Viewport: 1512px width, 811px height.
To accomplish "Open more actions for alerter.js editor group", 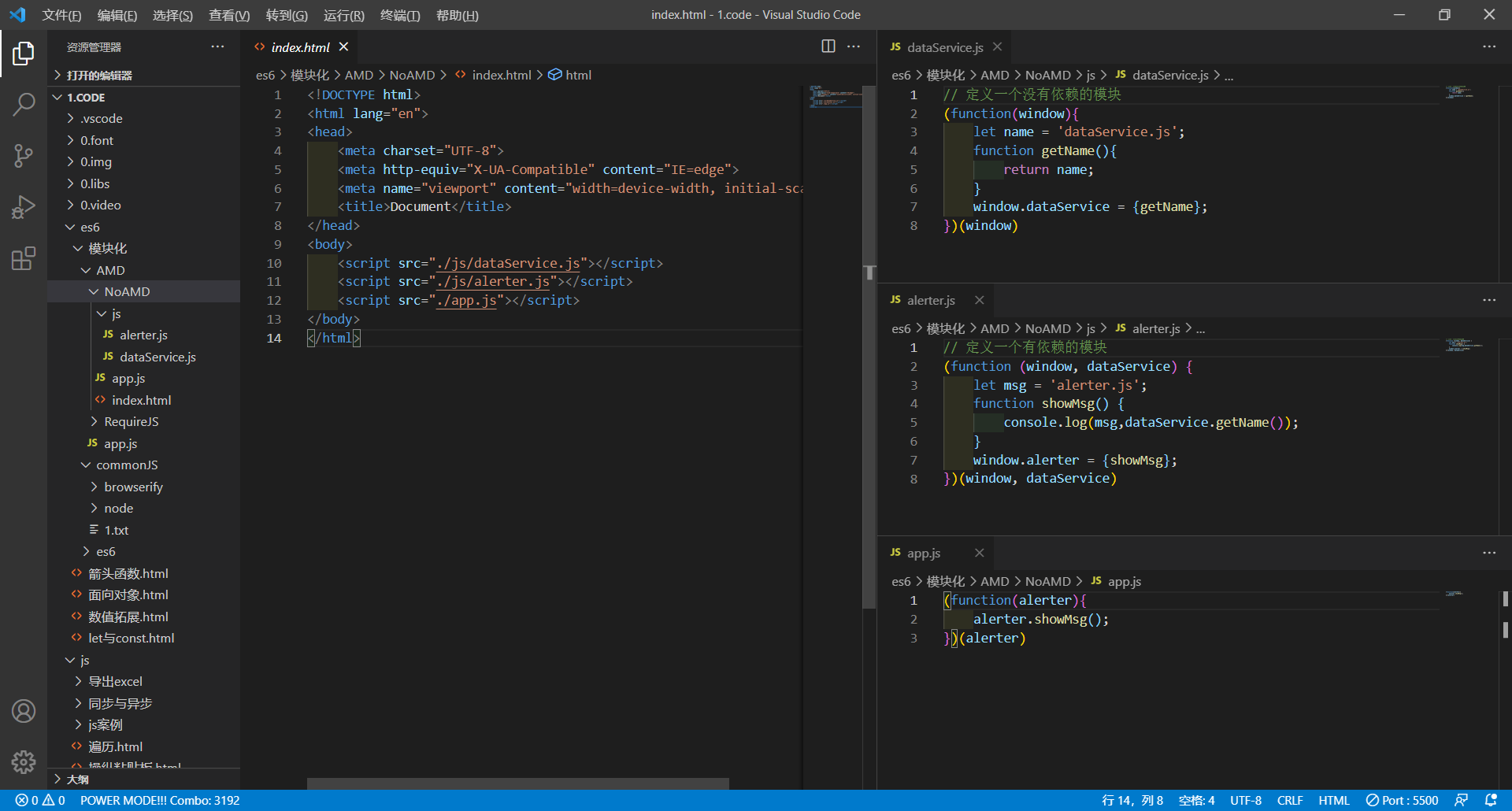I will 1489,300.
